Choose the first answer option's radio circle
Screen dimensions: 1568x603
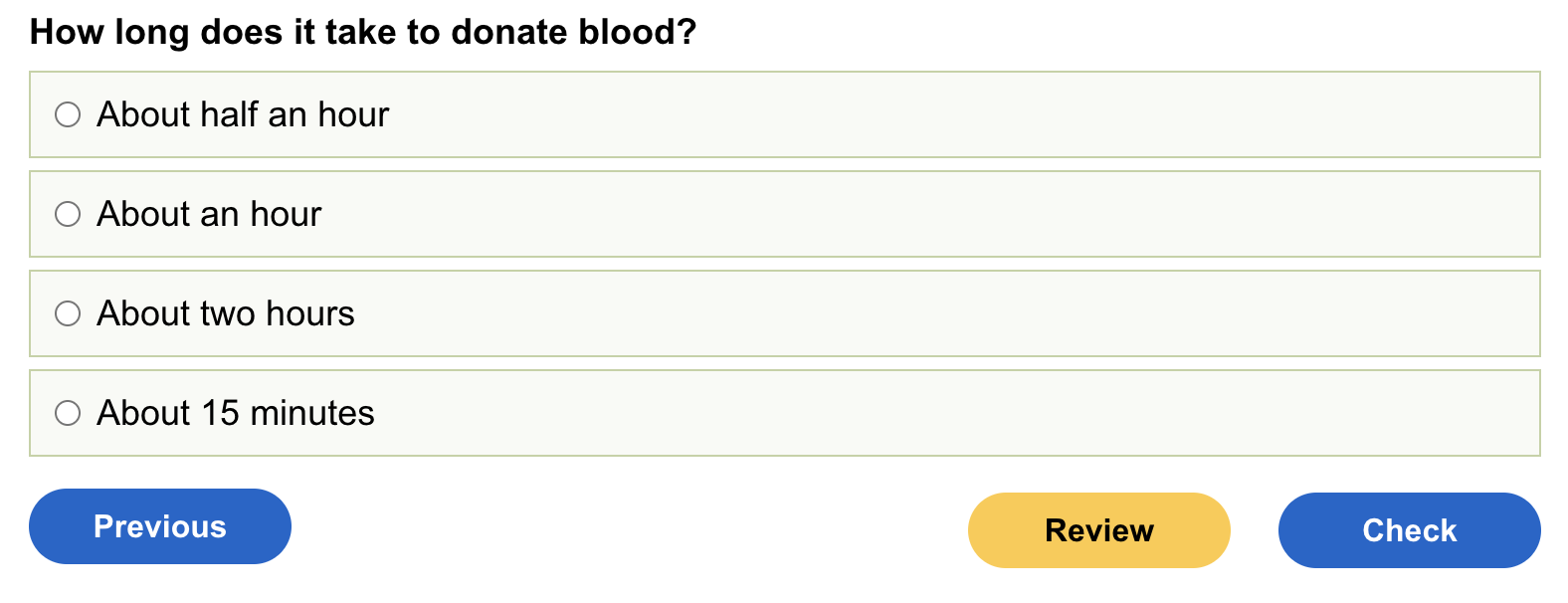coord(68,114)
